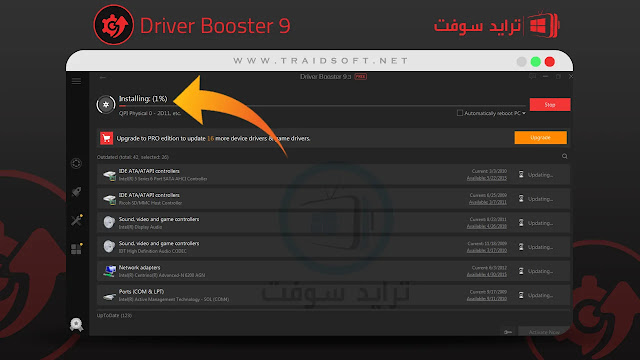The height and width of the screenshot is (360, 640).
Task: Expand the Automatically reboot PC dropdown arrow
Action: [524, 113]
